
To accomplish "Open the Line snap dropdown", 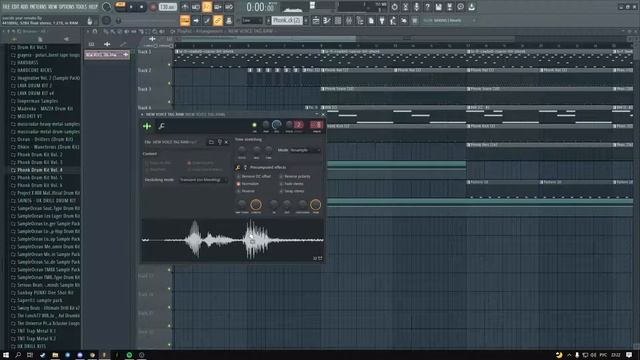I will click(252, 20).
